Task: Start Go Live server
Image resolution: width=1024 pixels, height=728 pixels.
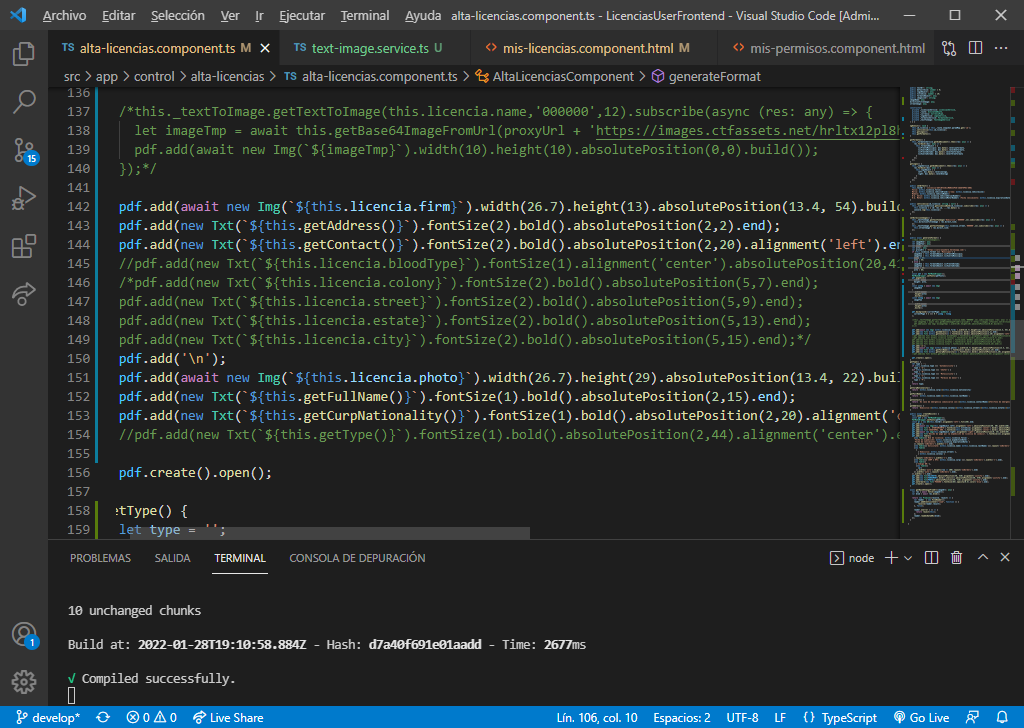Action: 921,718
